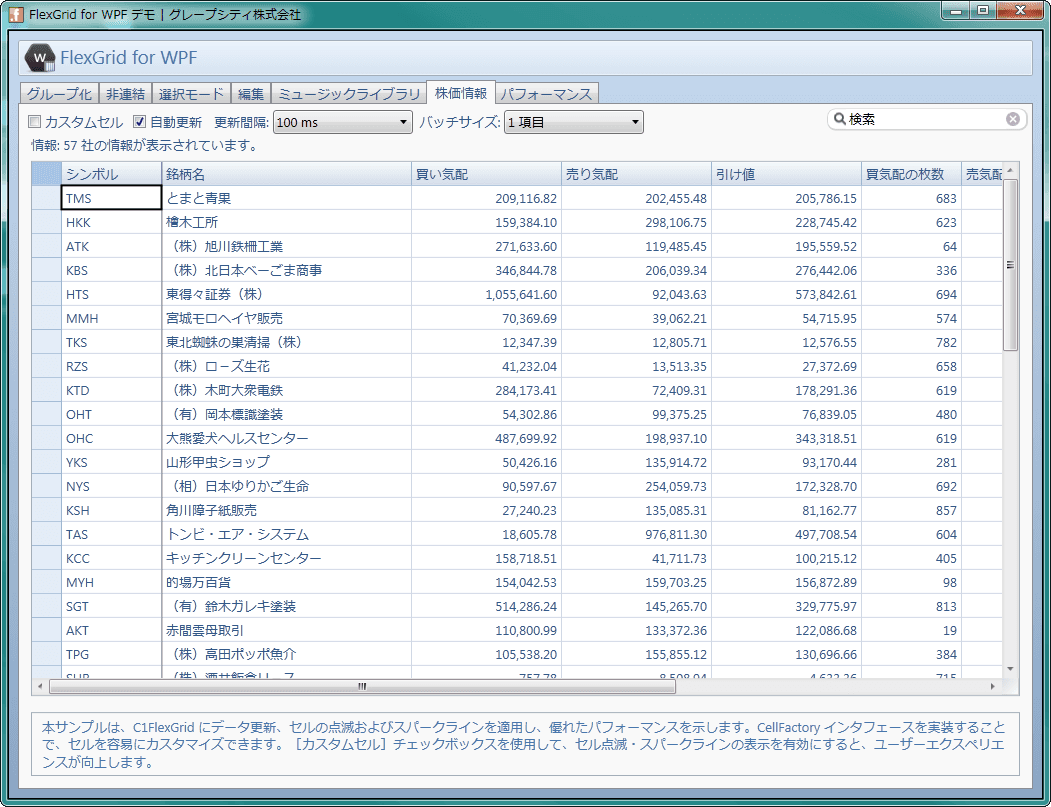Select the 東得々証券（株） cell

(x=286, y=294)
